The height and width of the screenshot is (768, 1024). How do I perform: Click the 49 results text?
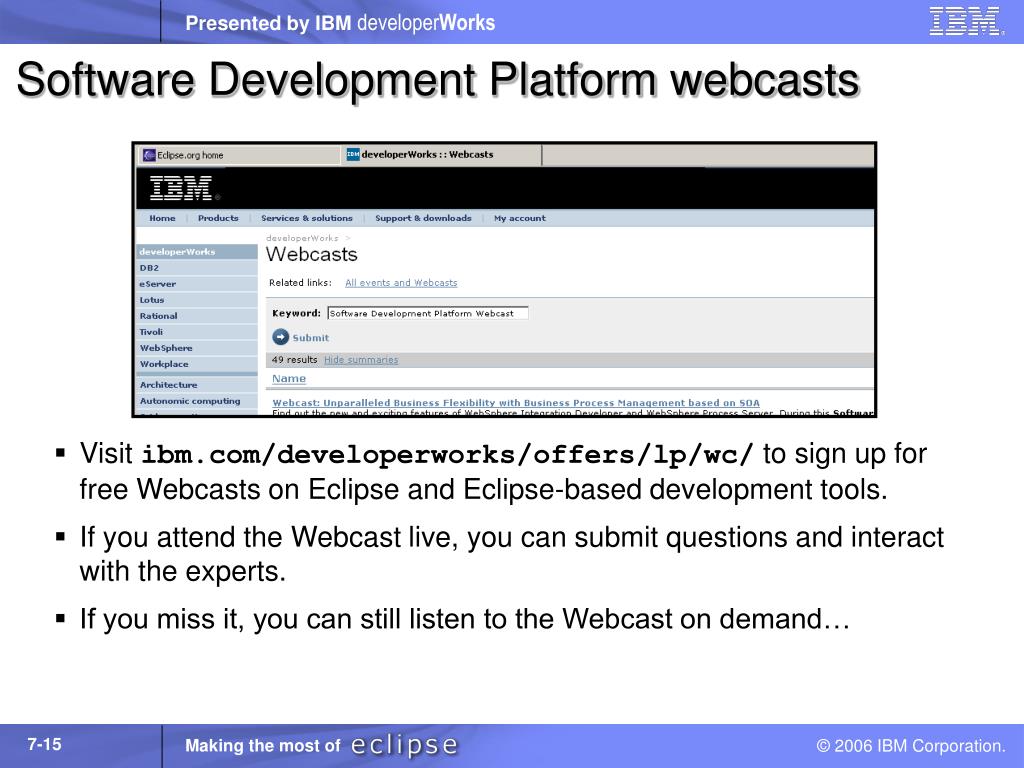point(295,360)
